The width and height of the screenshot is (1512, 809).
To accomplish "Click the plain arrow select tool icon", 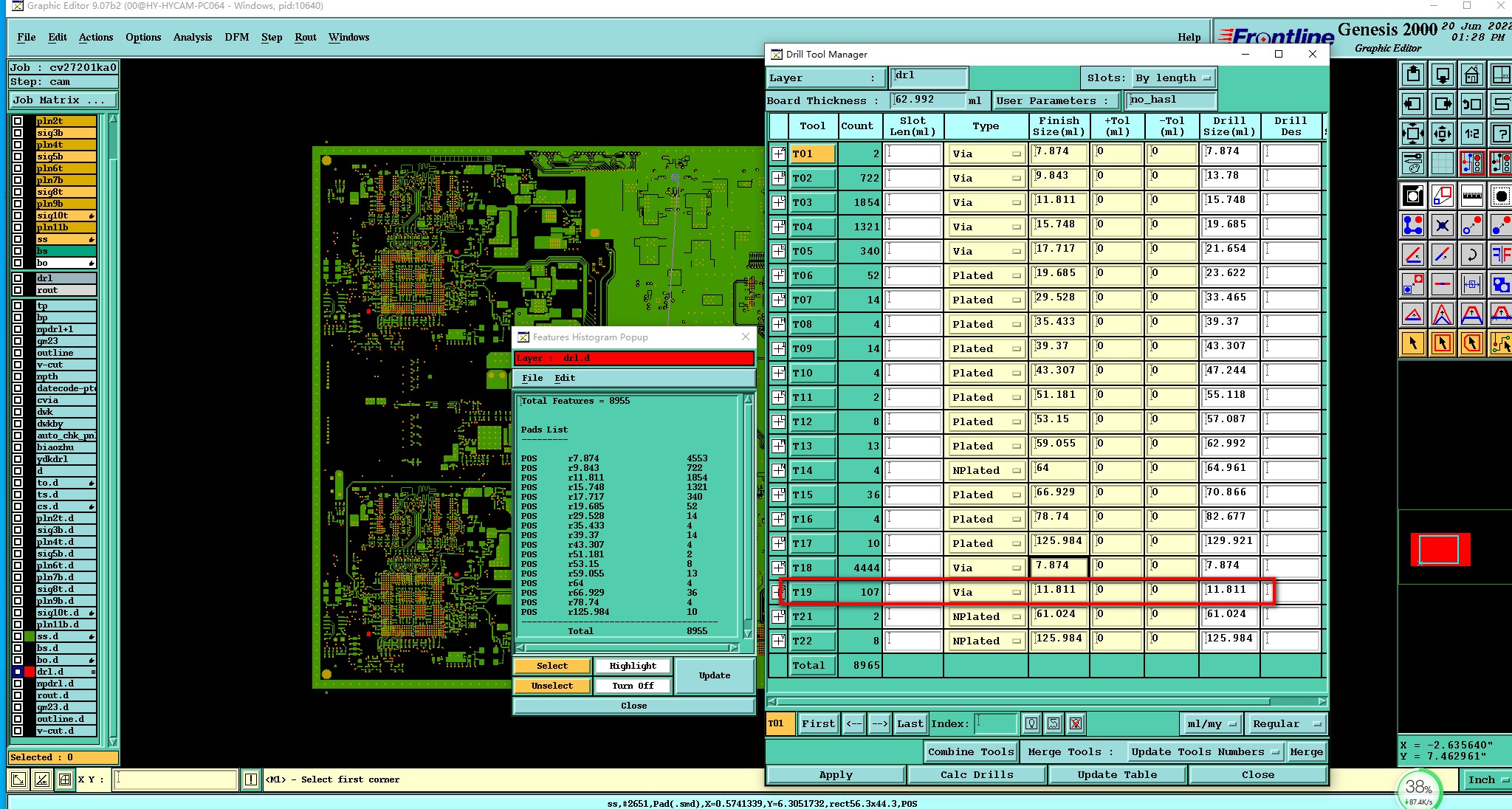I will 1412,343.
